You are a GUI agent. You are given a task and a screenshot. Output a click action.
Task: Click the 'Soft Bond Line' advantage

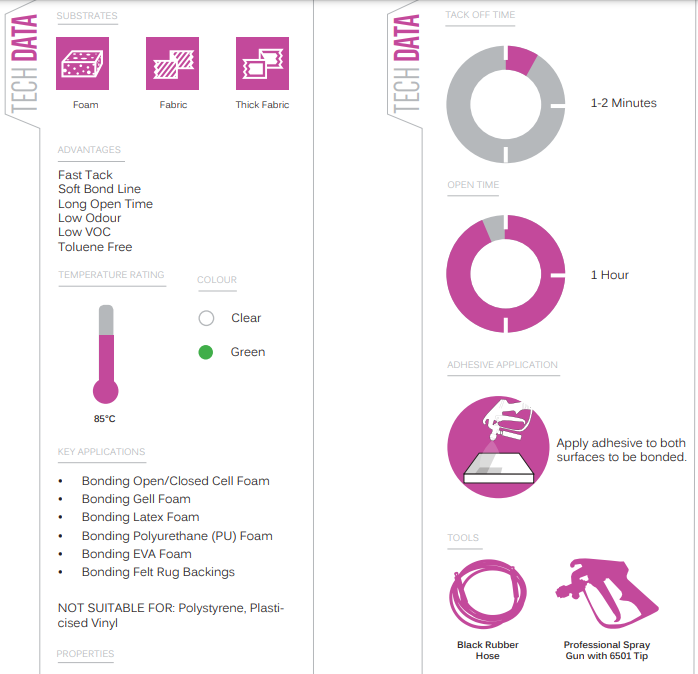[99, 189]
